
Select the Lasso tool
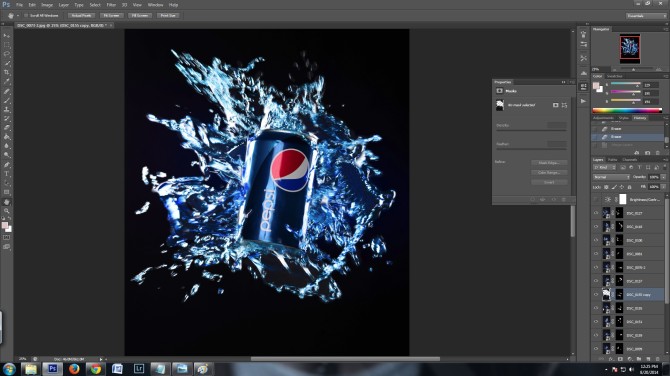(x=6, y=54)
